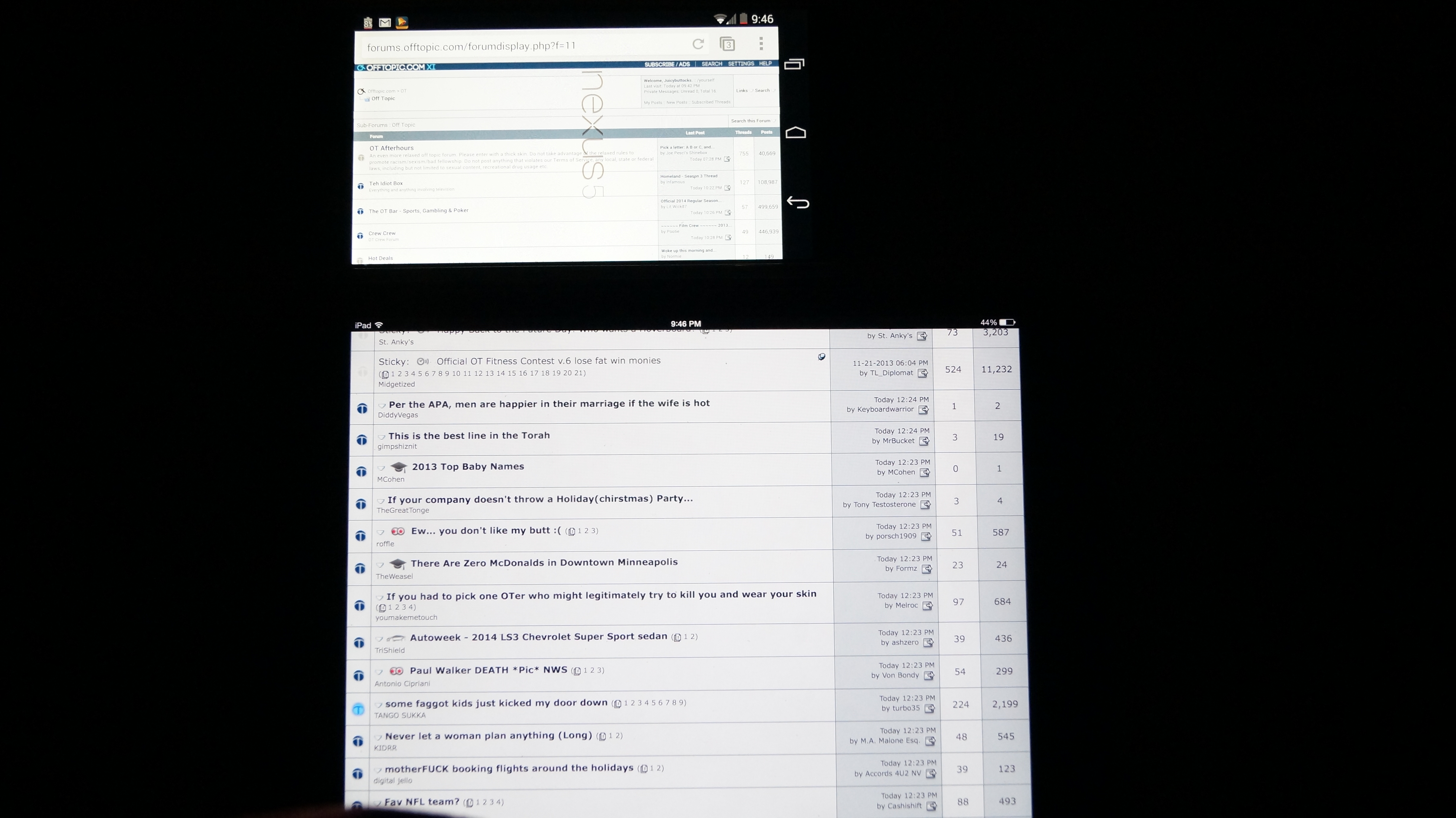Open the New Posts link in welcome panel
The image size is (1456, 818).
676,102
